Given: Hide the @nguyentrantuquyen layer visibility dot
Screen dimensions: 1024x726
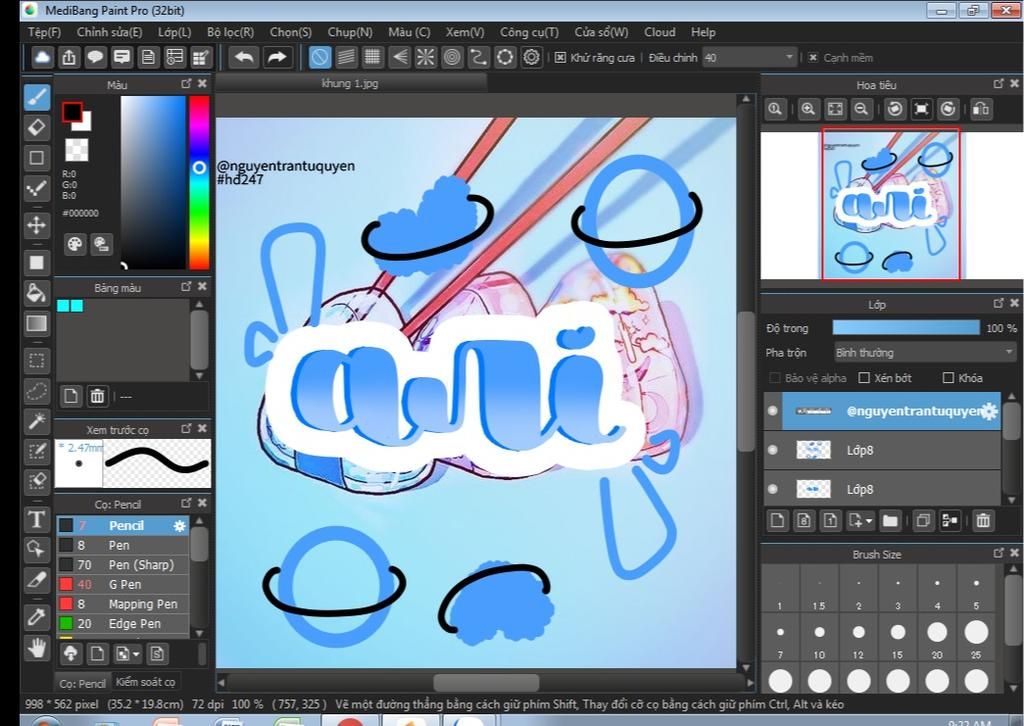Looking at the screenshot, I should (773, 411).
